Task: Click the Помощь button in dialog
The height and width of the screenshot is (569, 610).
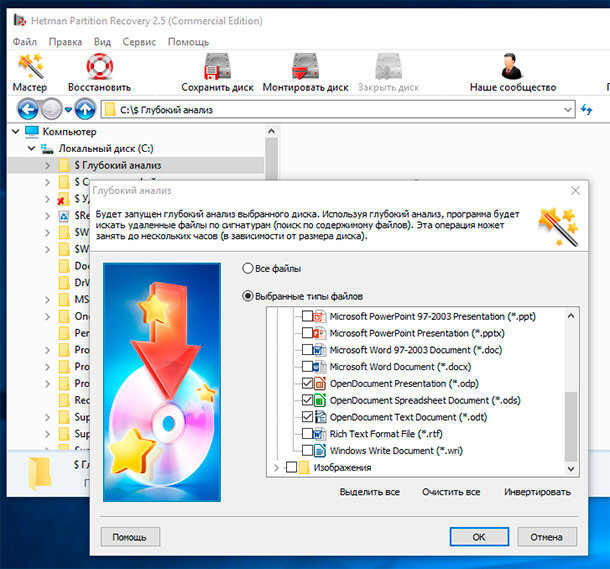Action: click(x=130, y=537)
